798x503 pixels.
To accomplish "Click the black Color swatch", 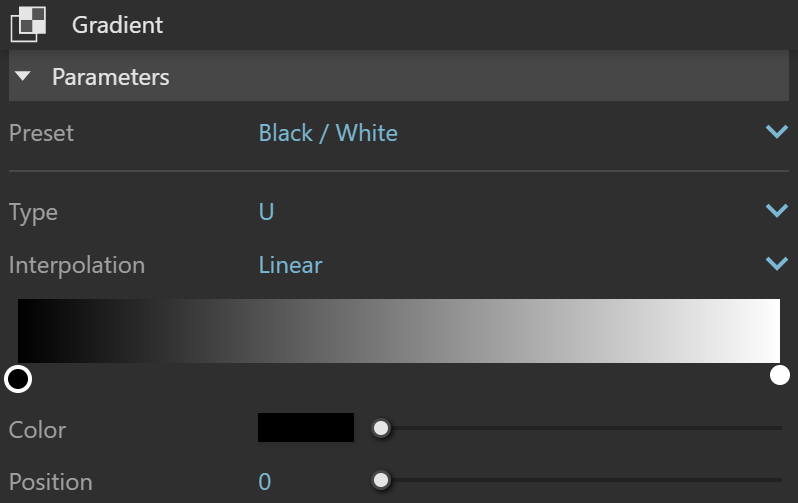I will [x=306, y=428].
